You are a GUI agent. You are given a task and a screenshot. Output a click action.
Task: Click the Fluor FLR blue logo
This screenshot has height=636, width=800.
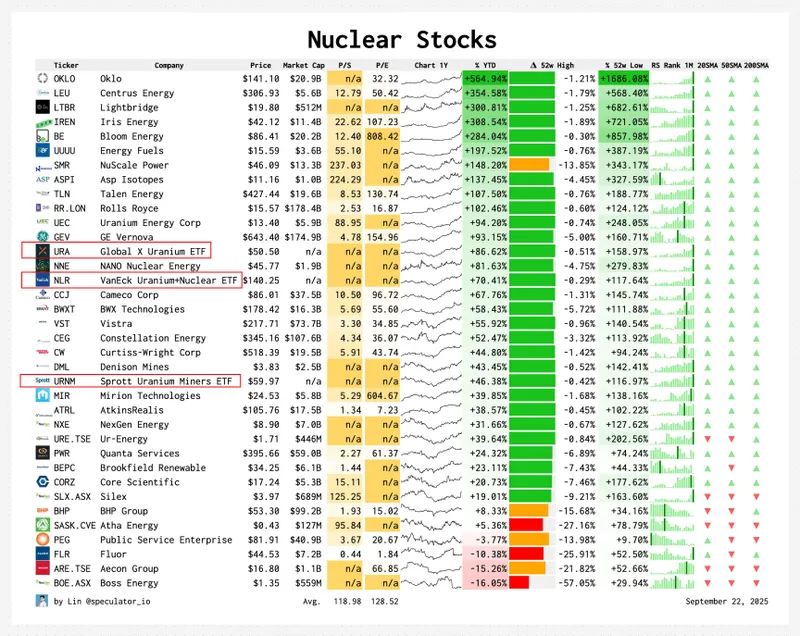(x=42, y=554)
